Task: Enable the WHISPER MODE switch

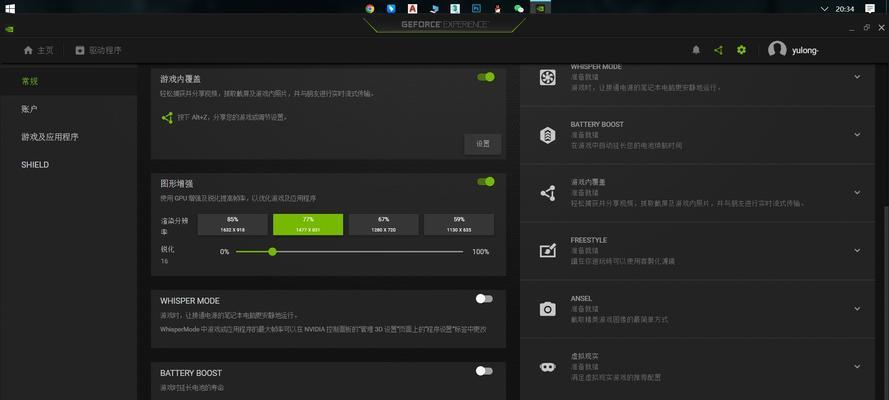Action: [x=484, y=299]
